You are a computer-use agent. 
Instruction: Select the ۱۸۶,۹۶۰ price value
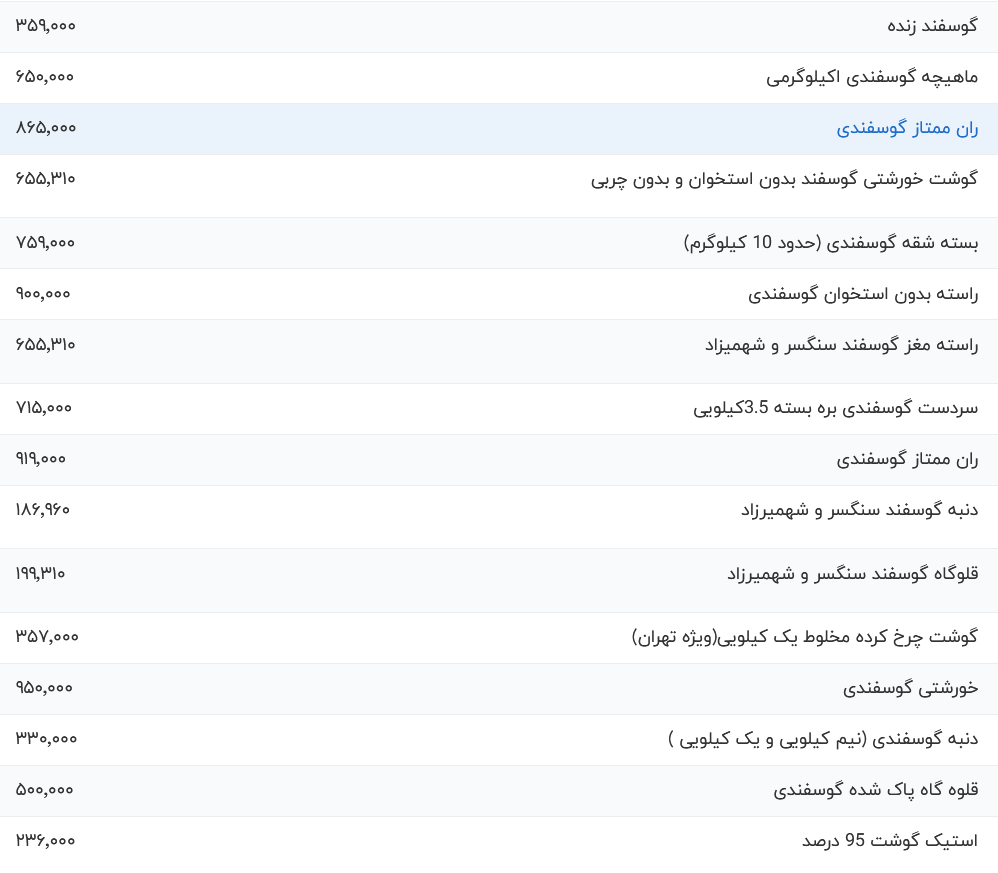(x=44, y=510)
